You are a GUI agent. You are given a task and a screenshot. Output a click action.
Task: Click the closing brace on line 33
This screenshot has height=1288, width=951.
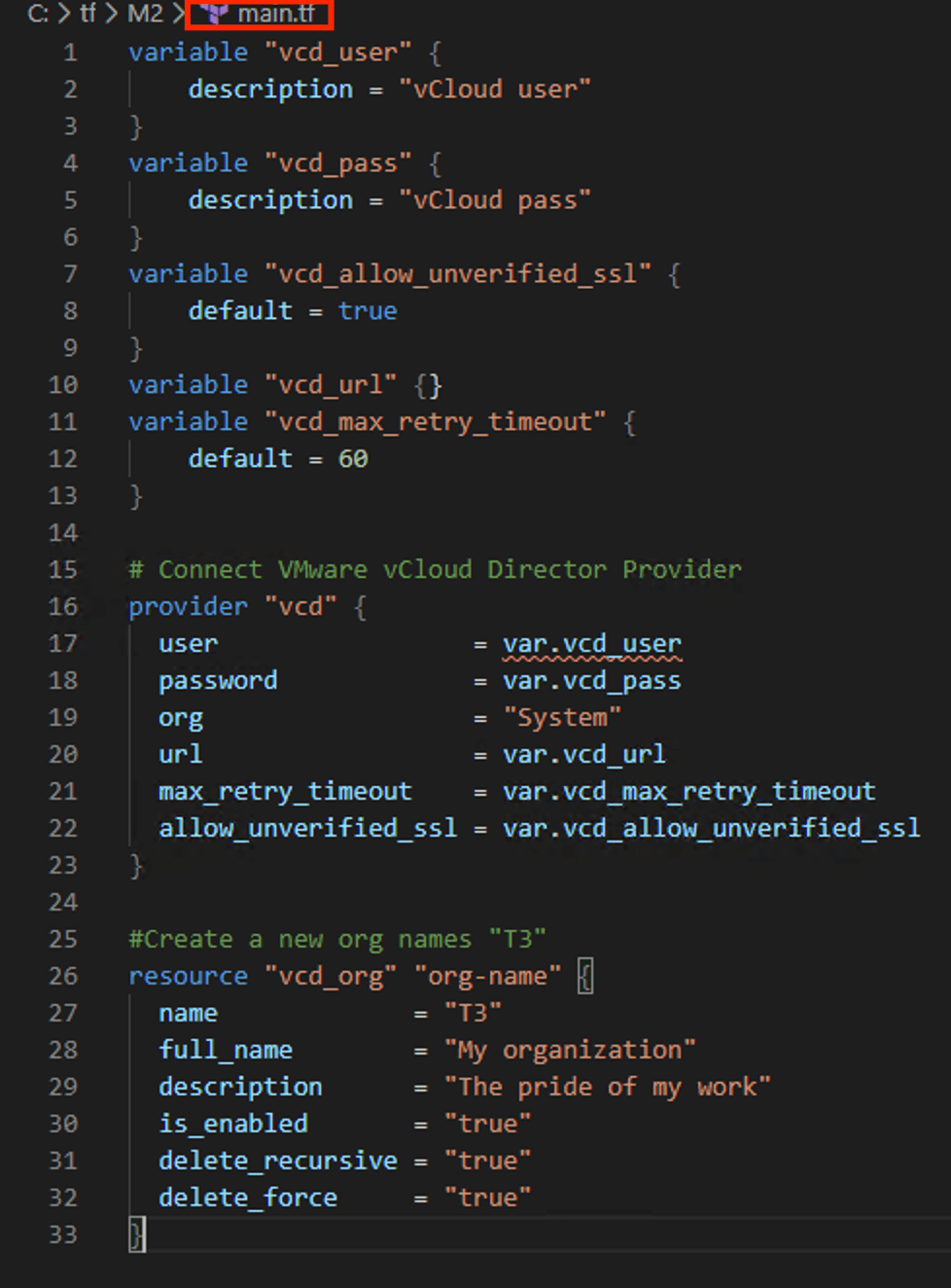point(137,1234)
